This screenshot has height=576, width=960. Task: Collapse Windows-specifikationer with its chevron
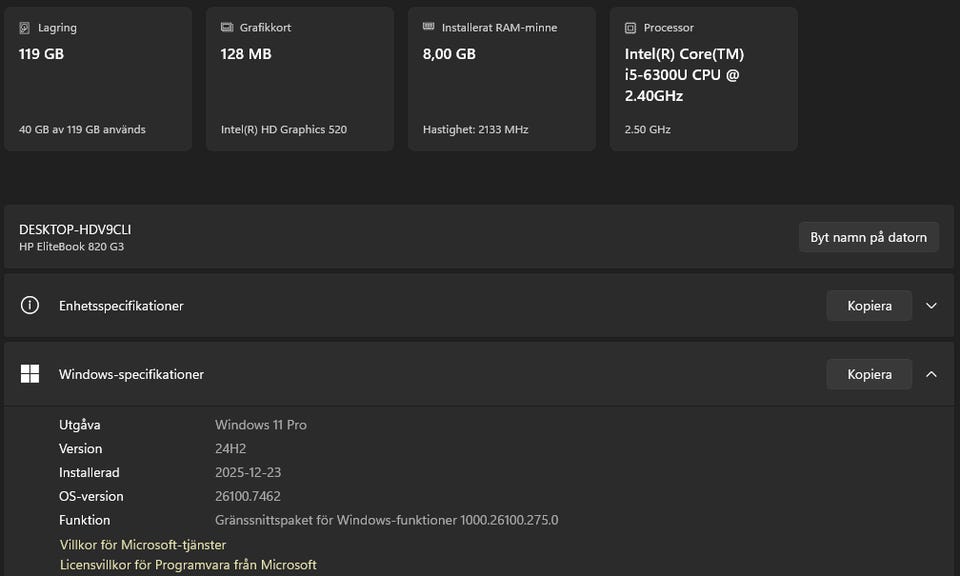pyautogui.click(x=931, y=374)
